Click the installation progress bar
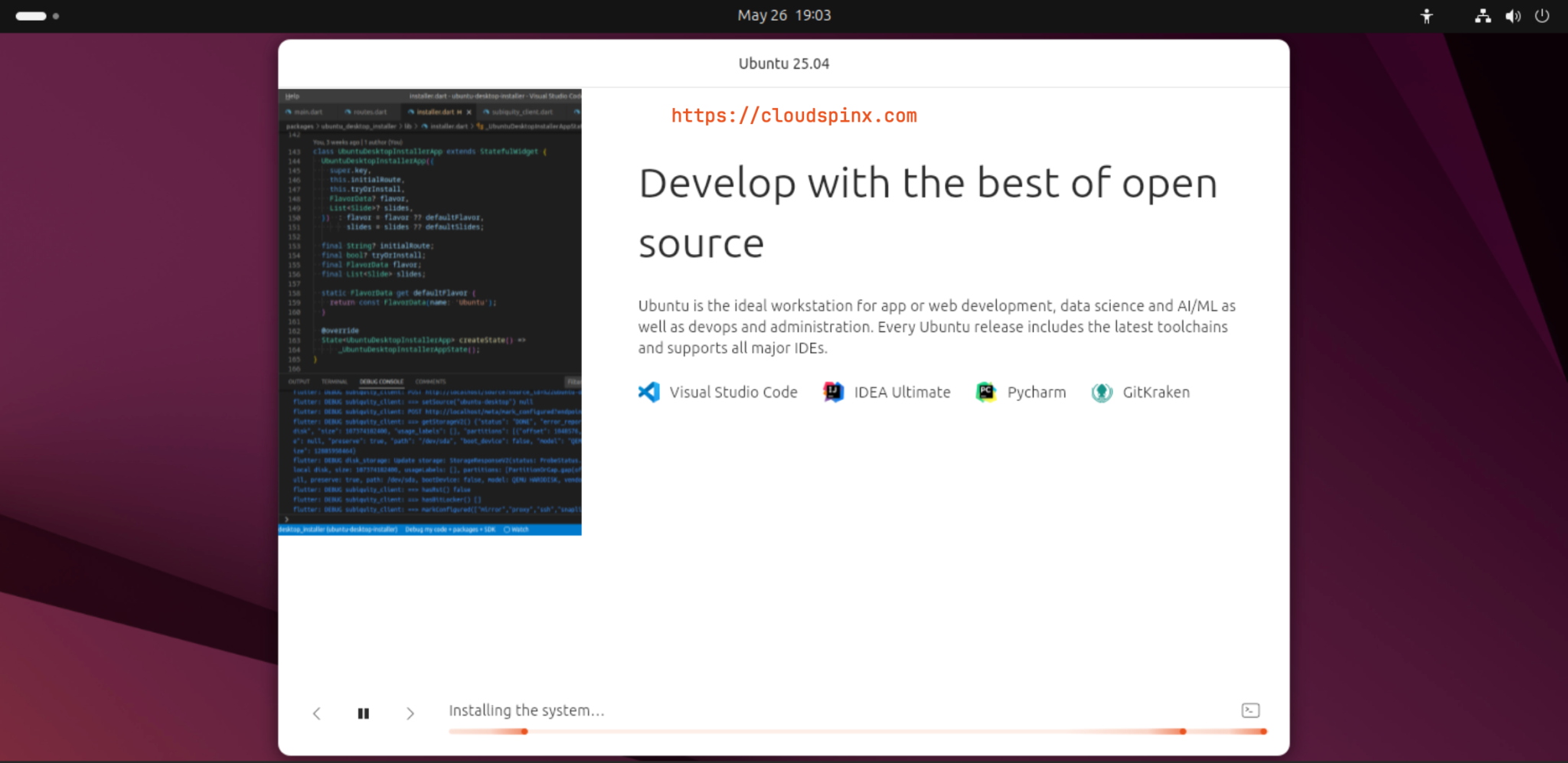The image size is (1568, 763). (x=856, y=732)
